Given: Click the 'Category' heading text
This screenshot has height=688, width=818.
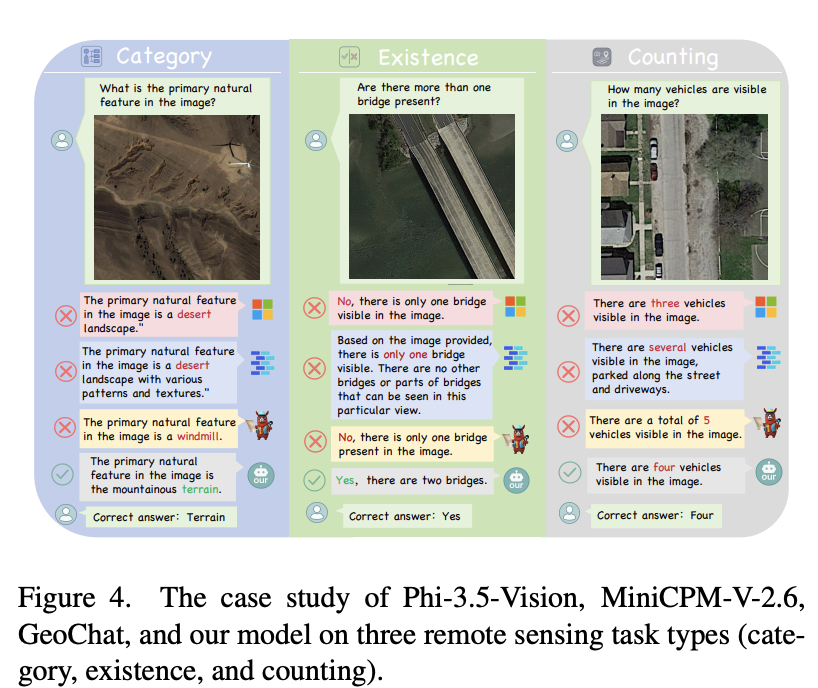Looking at the screenshot, I should 164,56.
